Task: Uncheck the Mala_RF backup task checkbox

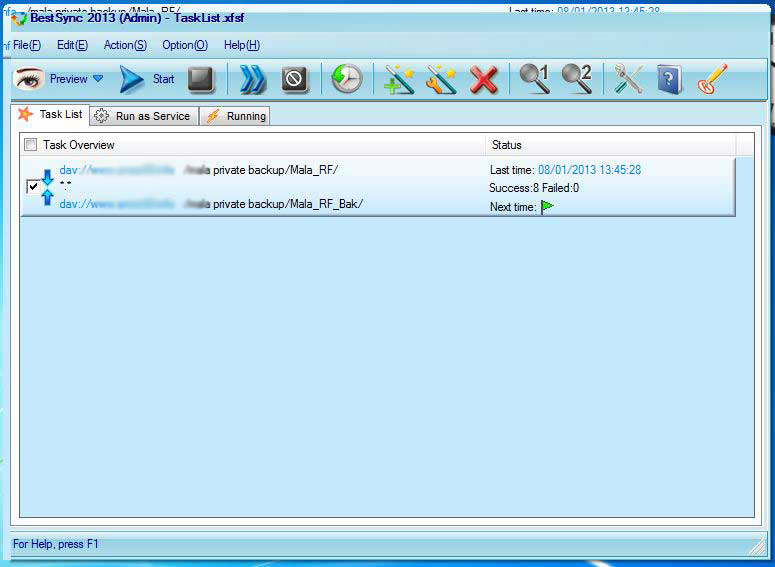Action: point(33,187)
